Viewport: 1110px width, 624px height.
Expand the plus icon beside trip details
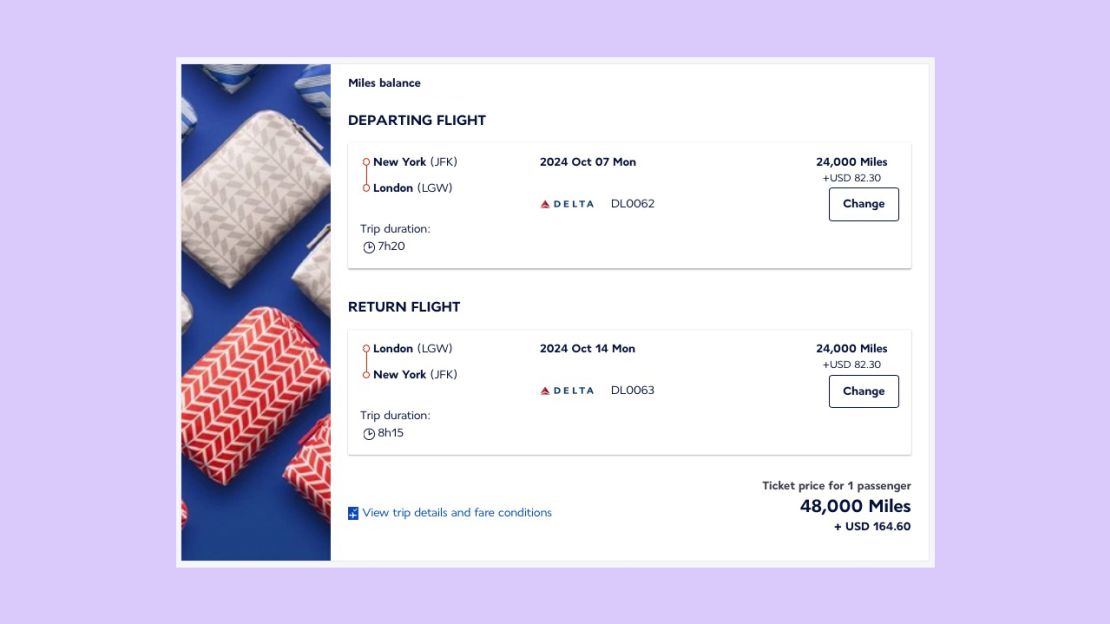click(353, 514)
